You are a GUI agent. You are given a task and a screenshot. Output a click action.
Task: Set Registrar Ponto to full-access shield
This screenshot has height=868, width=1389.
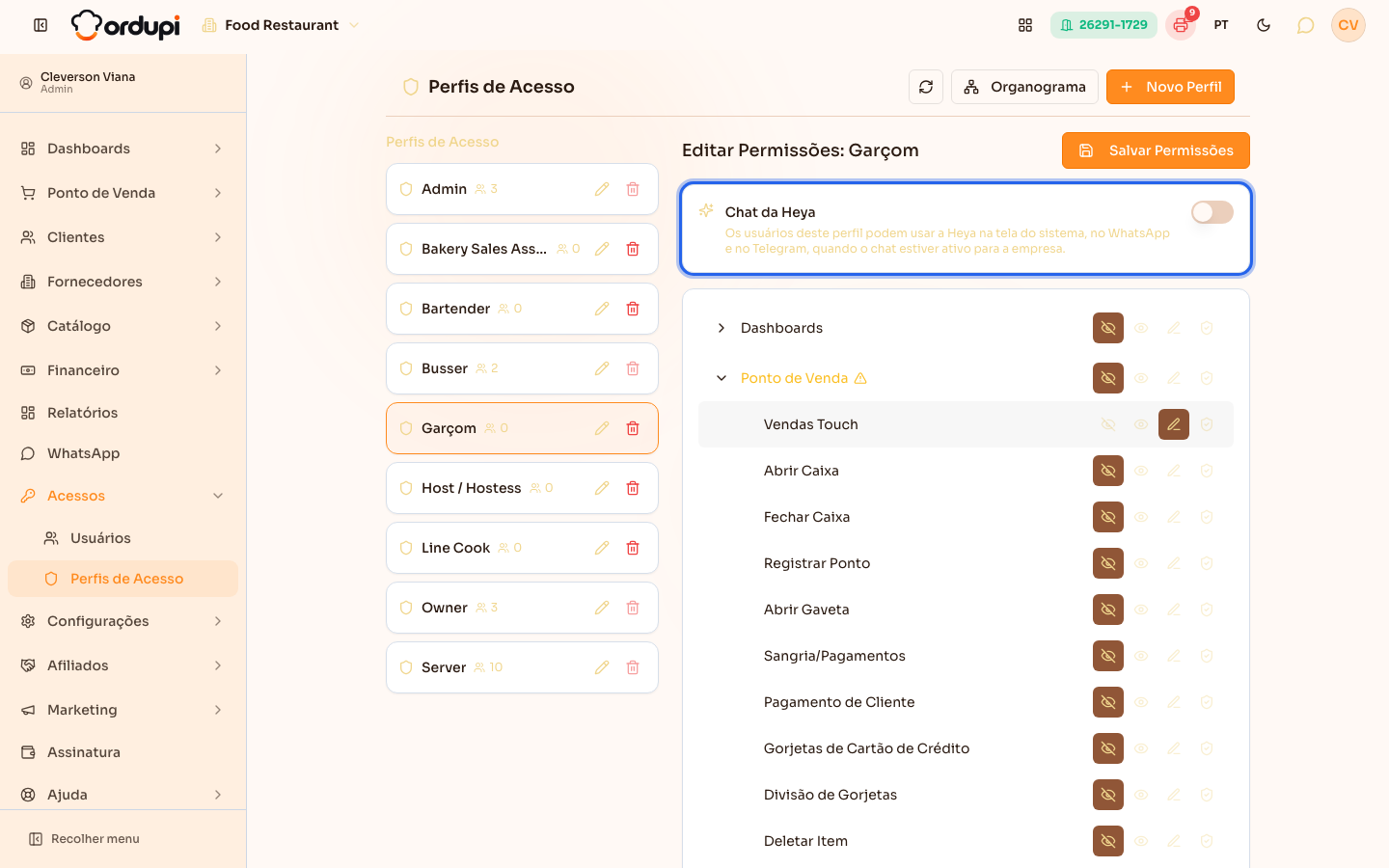(x=1207, y=563)
